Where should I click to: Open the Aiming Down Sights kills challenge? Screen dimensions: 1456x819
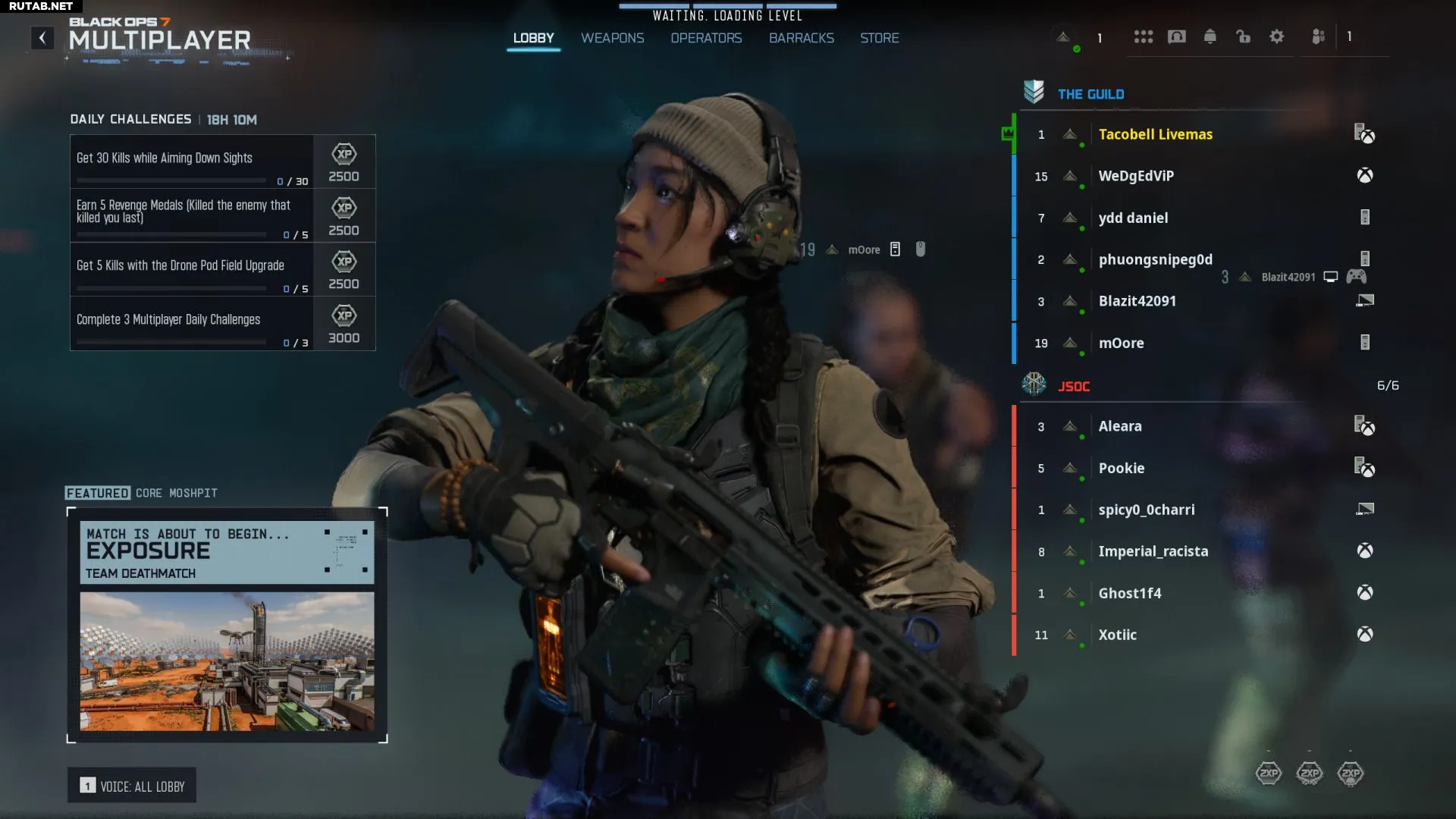[192, 162]
